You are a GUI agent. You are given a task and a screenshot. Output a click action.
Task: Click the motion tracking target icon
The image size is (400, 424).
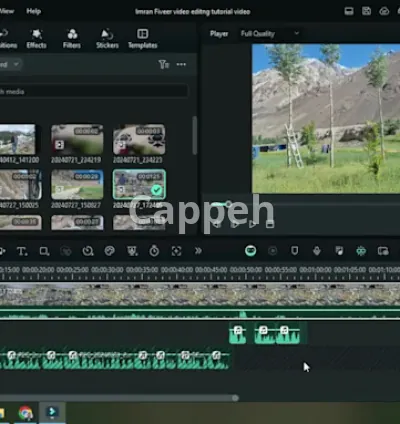pyautogui.click(x=176, y=251)
